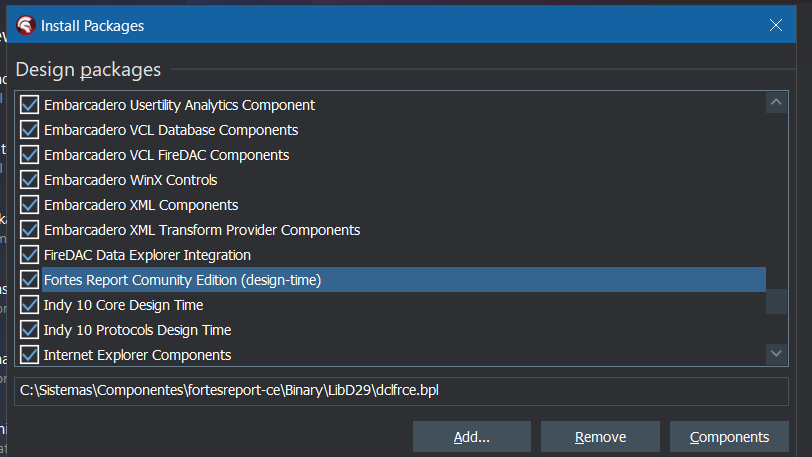Click the Remove button
The width and height of the screenshot is (812, 457).
(x=600, y=437)
